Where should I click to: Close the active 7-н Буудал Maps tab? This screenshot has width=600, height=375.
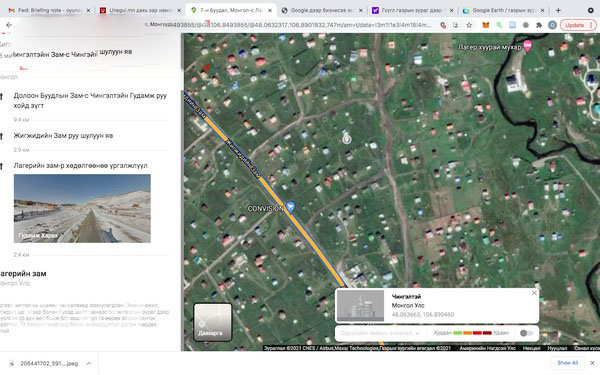pos(270,11)
